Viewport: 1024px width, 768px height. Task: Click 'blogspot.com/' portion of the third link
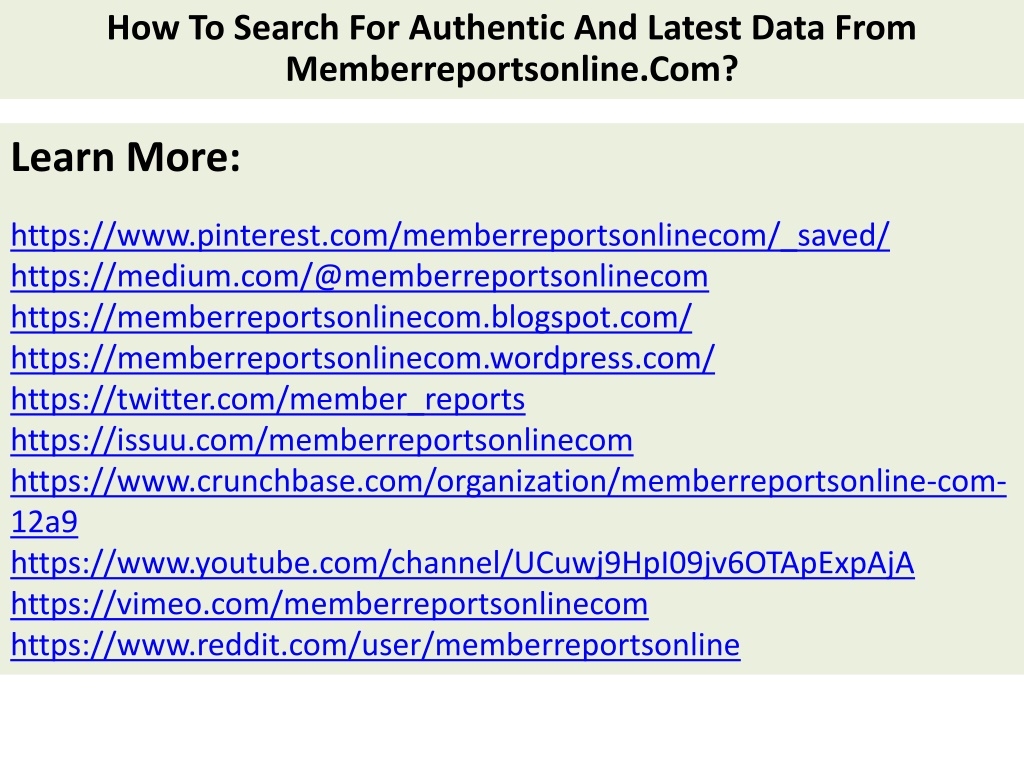tap(592, 317)
